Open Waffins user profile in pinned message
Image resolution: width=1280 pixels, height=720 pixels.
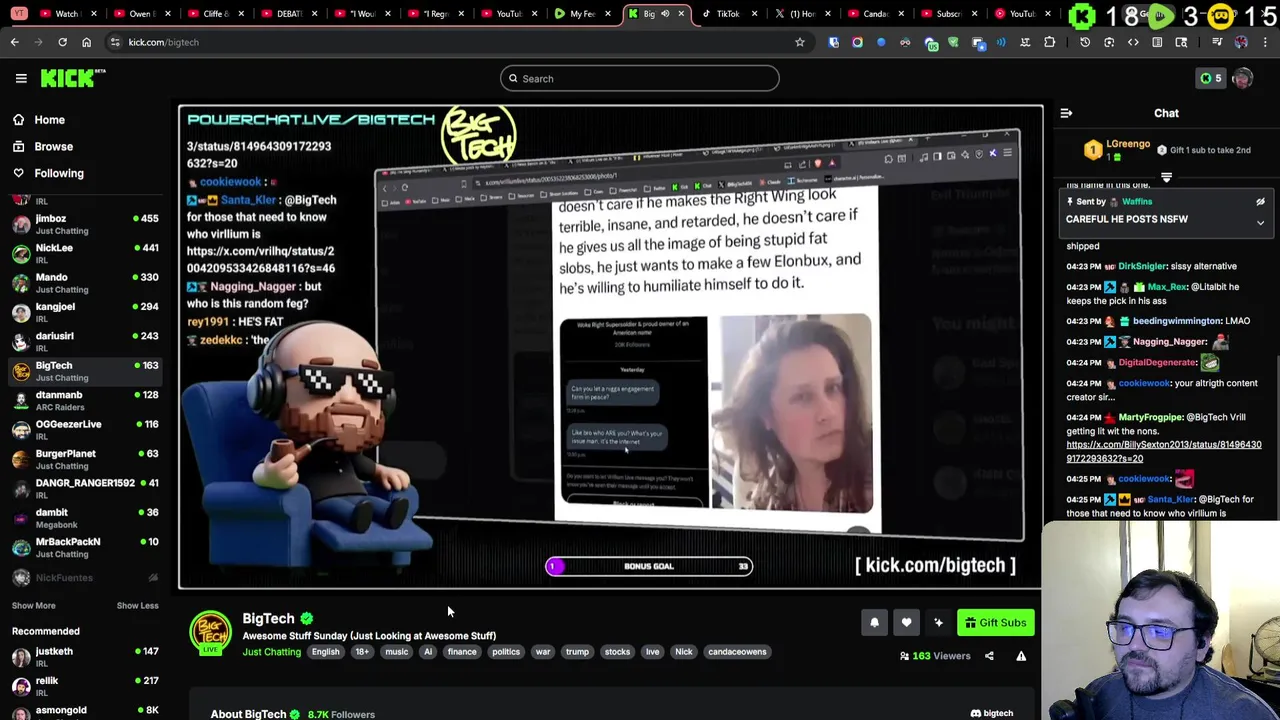pyautogui.click(x=1137, y=202)
